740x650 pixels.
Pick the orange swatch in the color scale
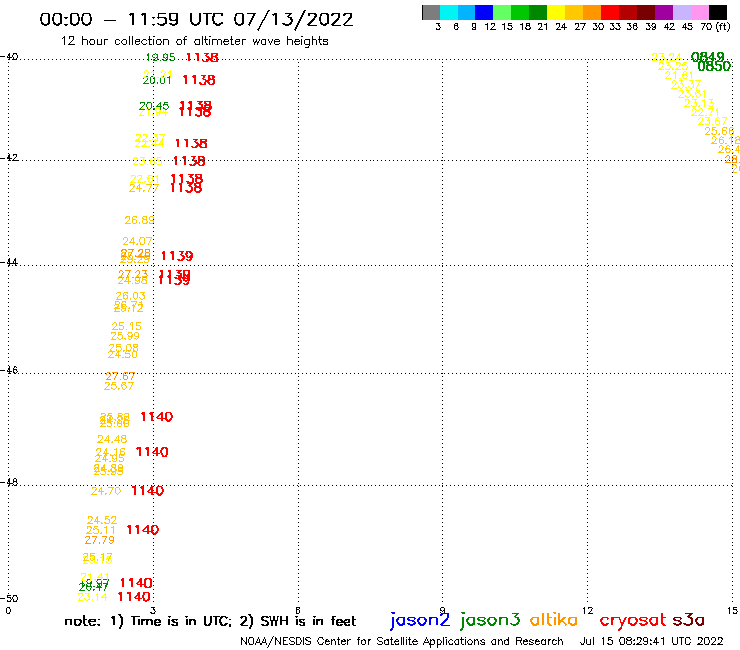[591, 12]
